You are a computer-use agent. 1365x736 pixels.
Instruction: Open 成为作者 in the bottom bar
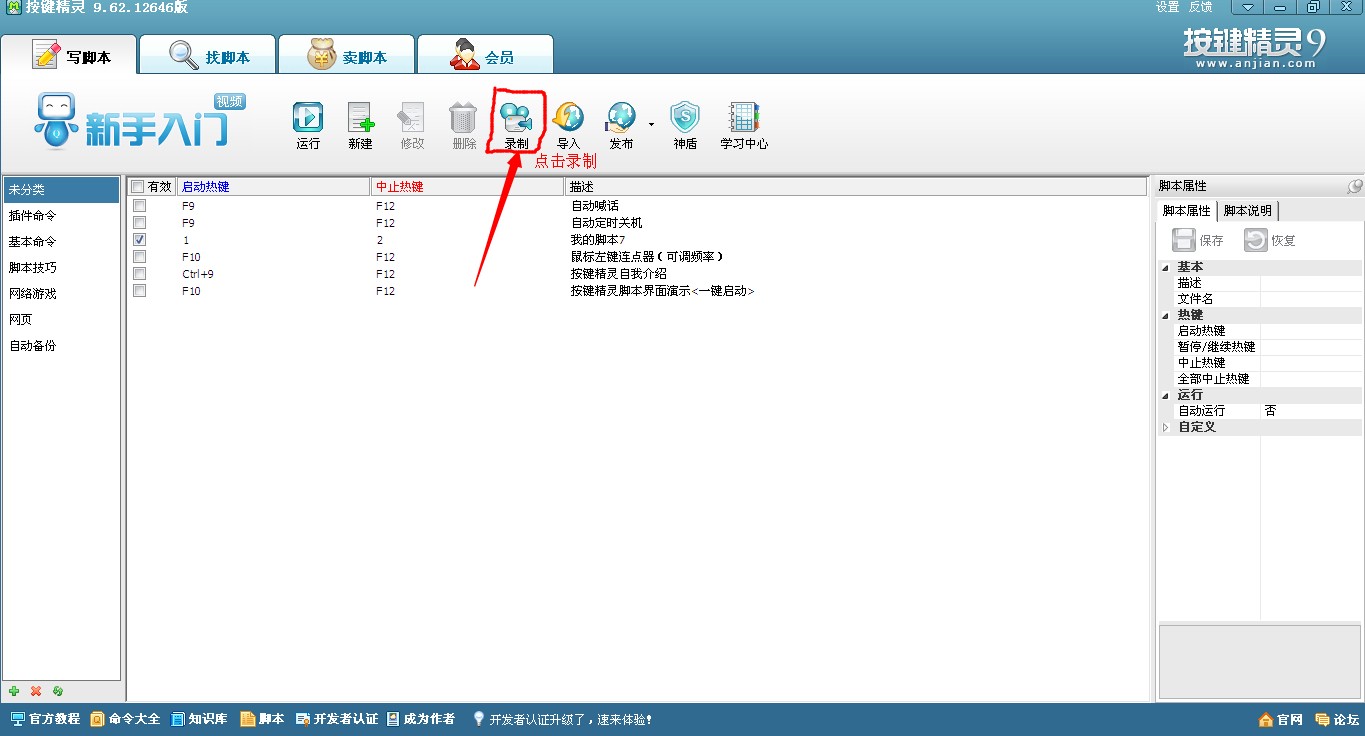pos(421,719)
